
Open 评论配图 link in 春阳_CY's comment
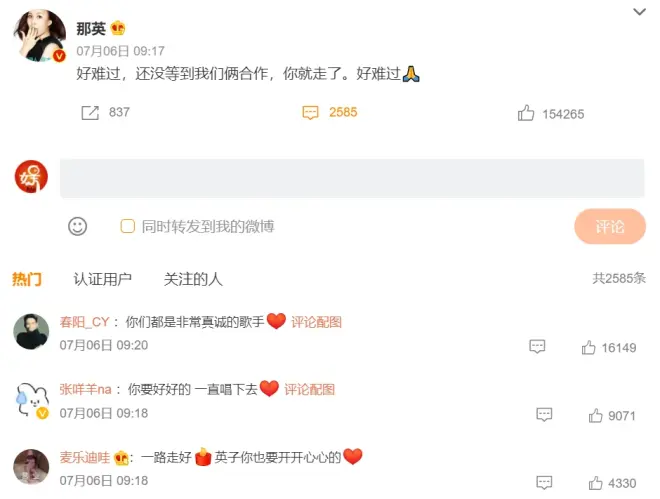tap(316, 322)
